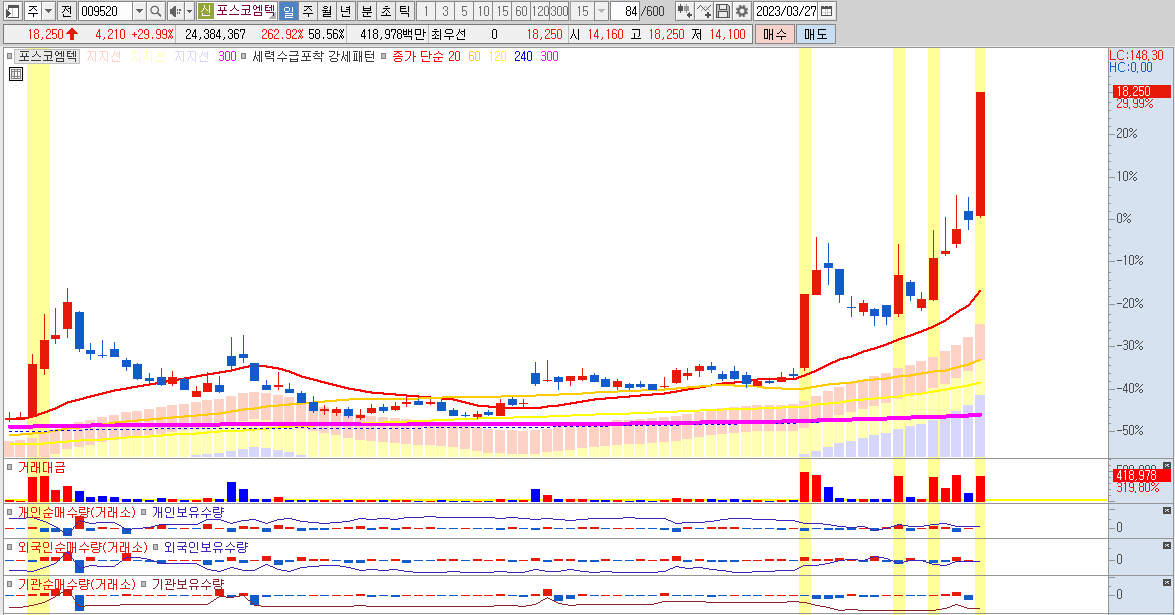This screenshot has height=615, width=1175.
Task: Click the date field showing 2023/03/27
Action: point(786,11)
